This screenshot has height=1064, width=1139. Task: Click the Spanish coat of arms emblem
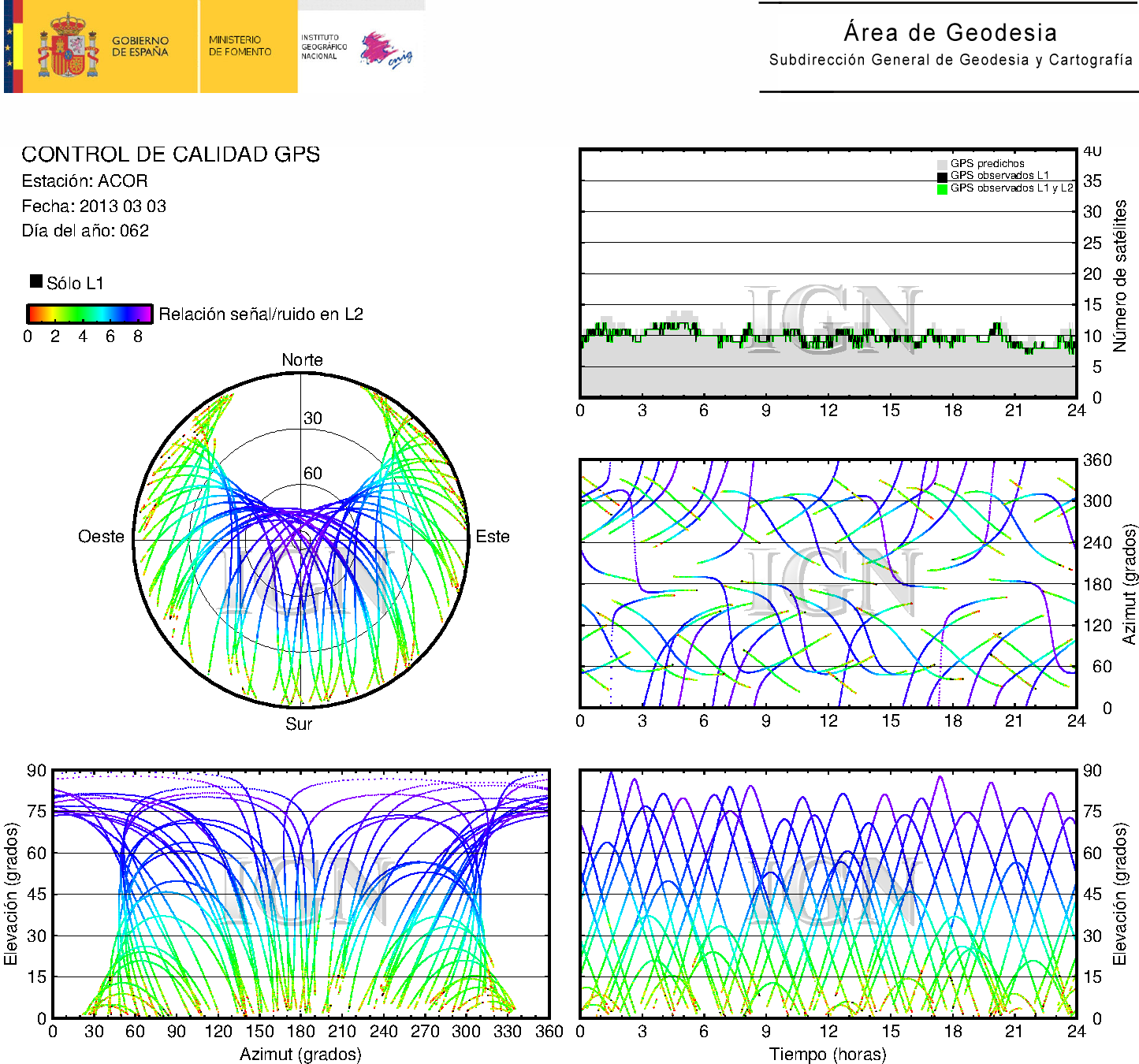68,47
